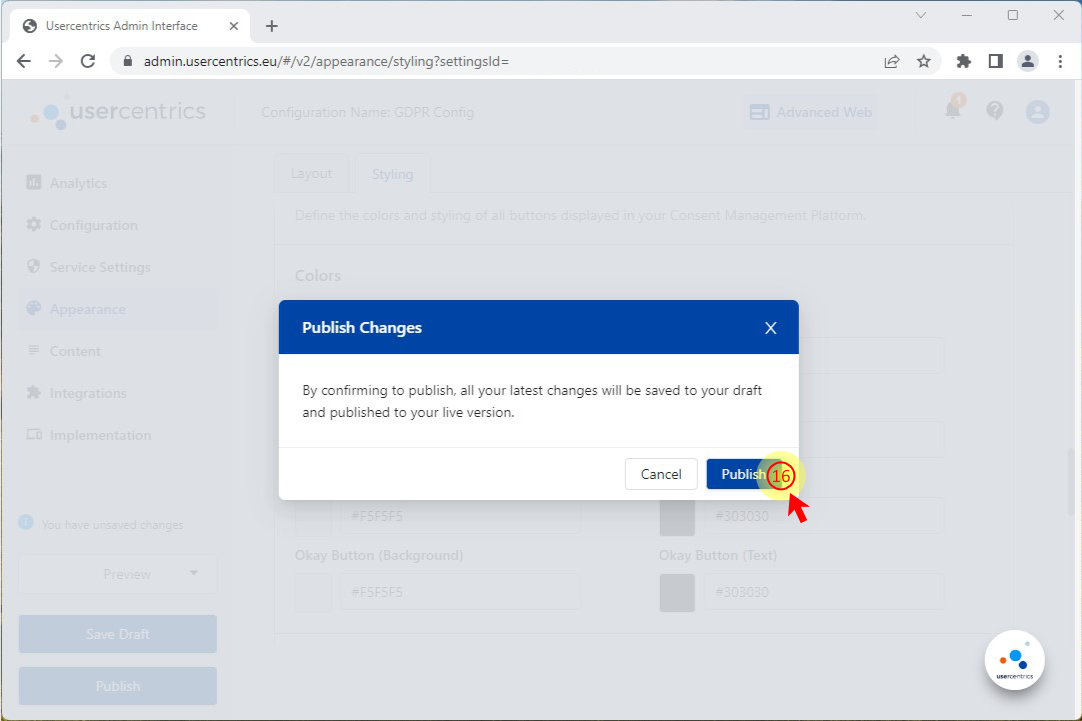Select the Styling tab

tap(392, 174)
